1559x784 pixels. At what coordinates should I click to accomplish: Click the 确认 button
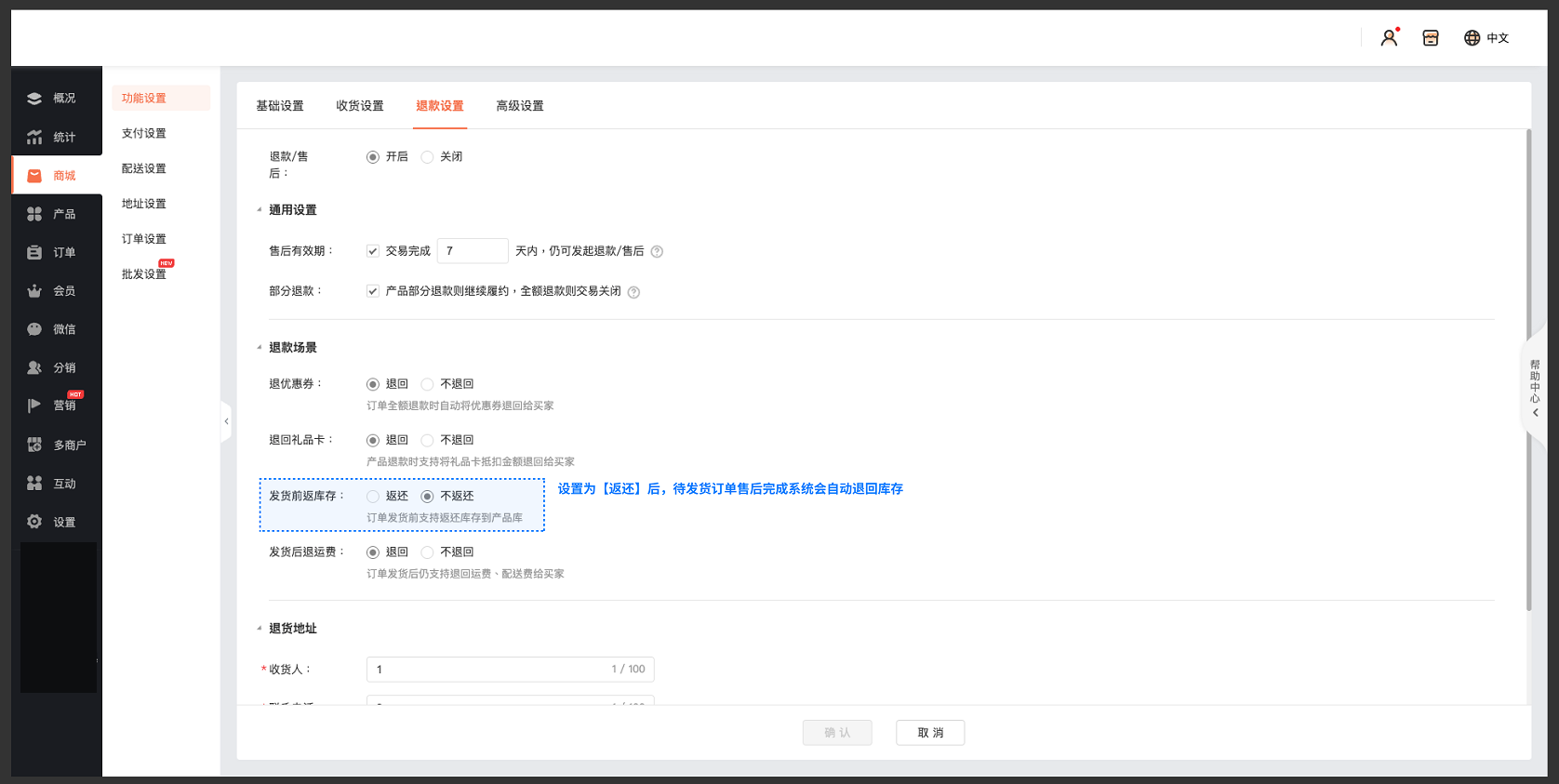point(837,733)
